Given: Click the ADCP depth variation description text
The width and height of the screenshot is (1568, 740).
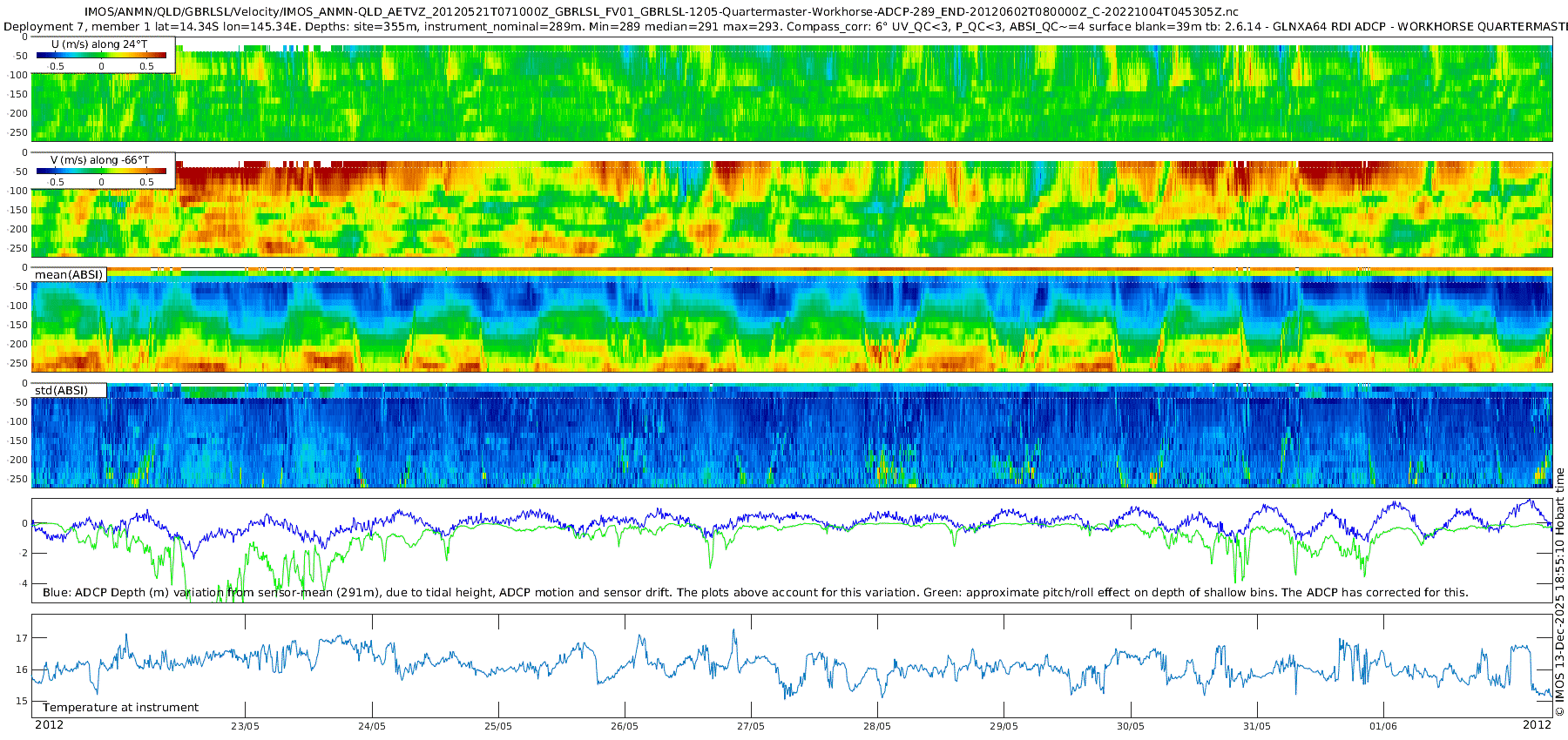Looking at the screenshot, I should [x=755, y=593].
